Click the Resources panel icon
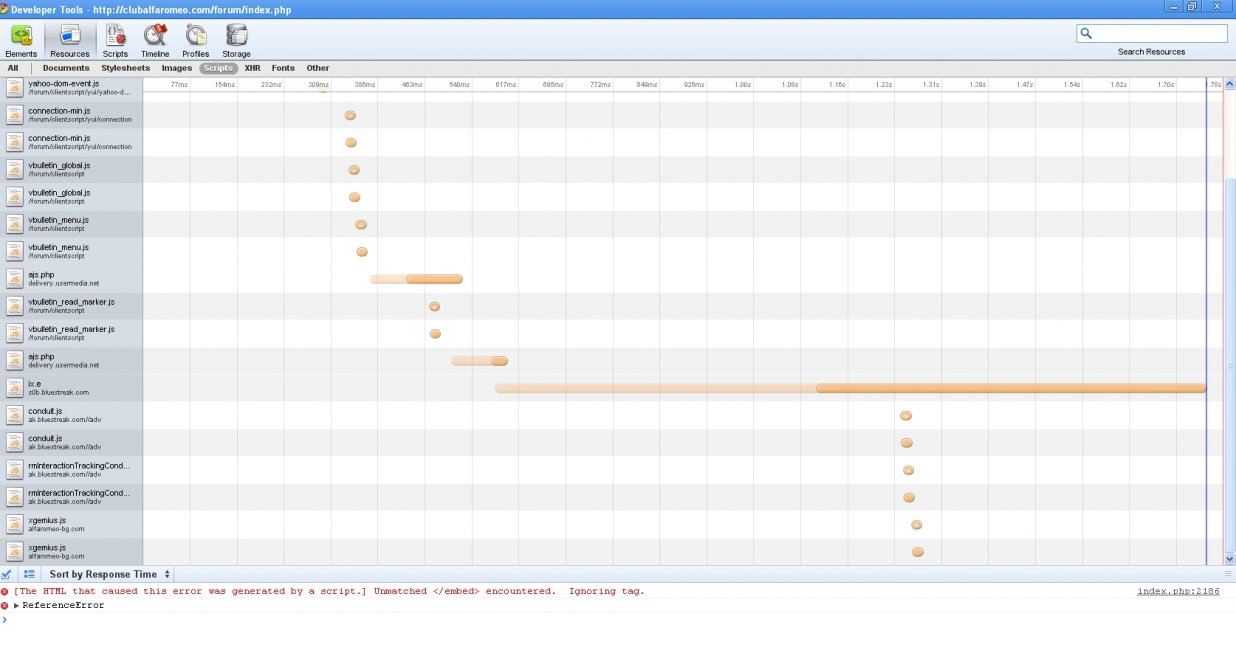The height and width of the screenshot is (664, 1236). click(70, 41)
